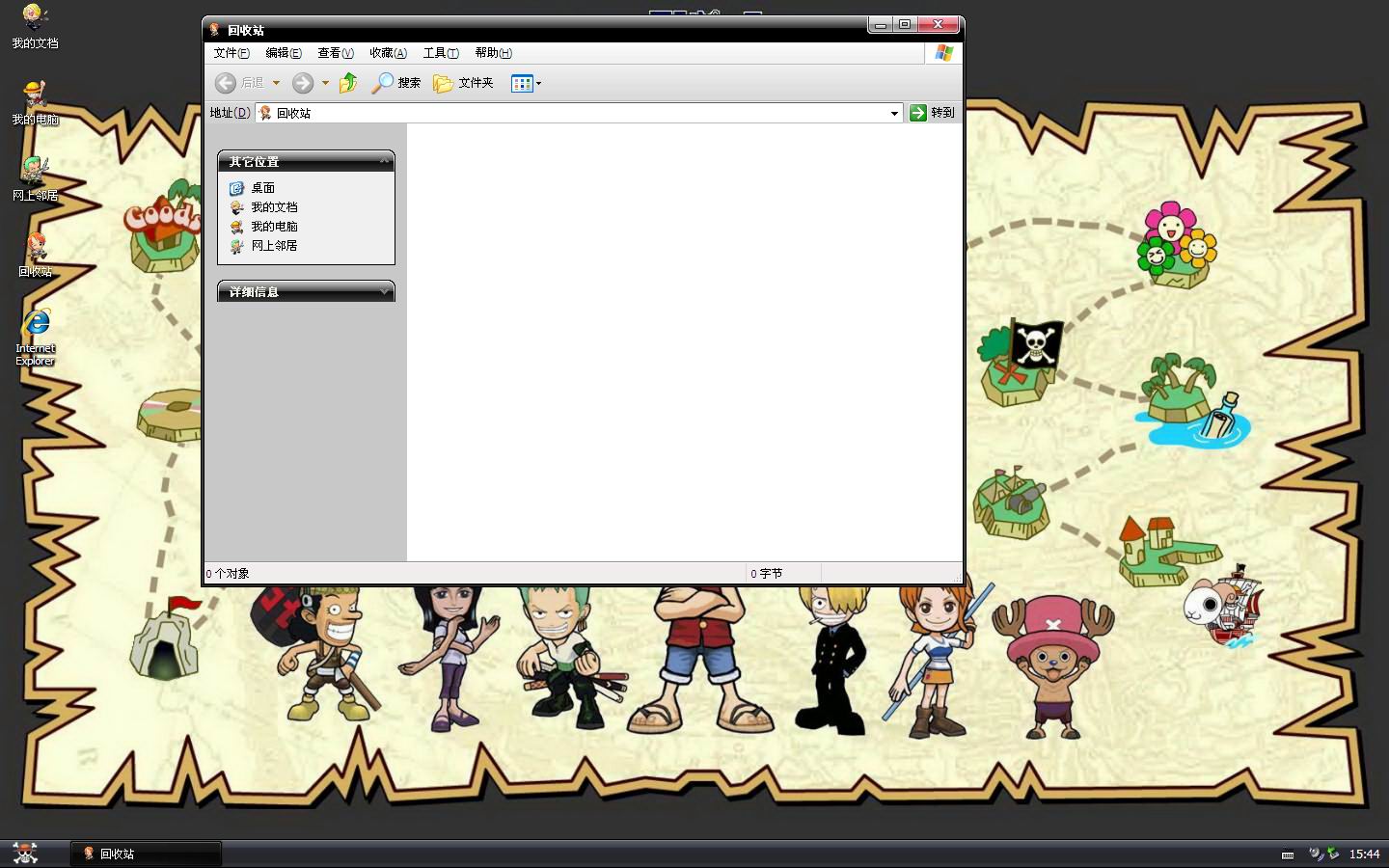The image size is (1389, 868).
Task: Expand the address bar dropdown list
Action: coord(894,113)
